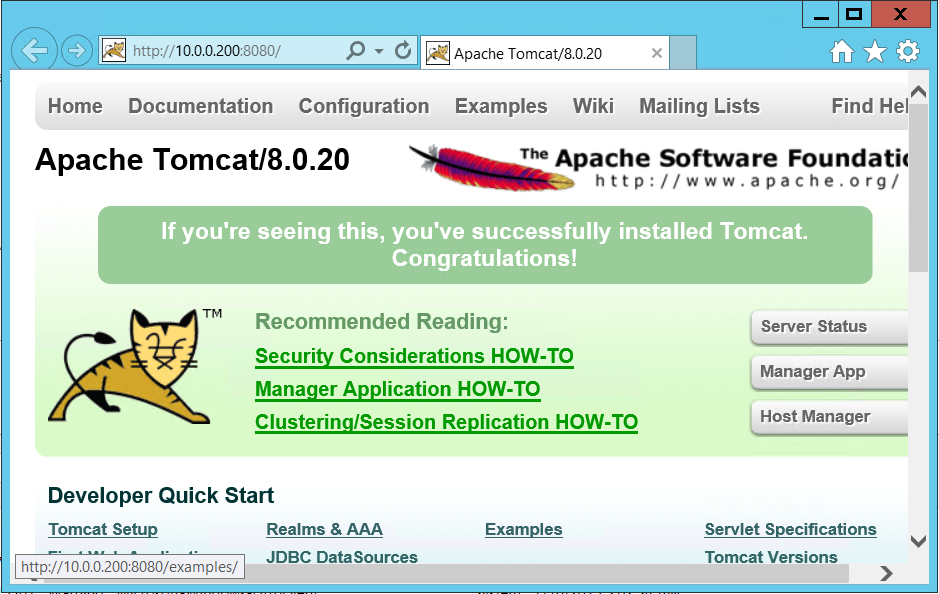Open the JDBC DataSources link
The image size is (939, 594).
point(342,557)
